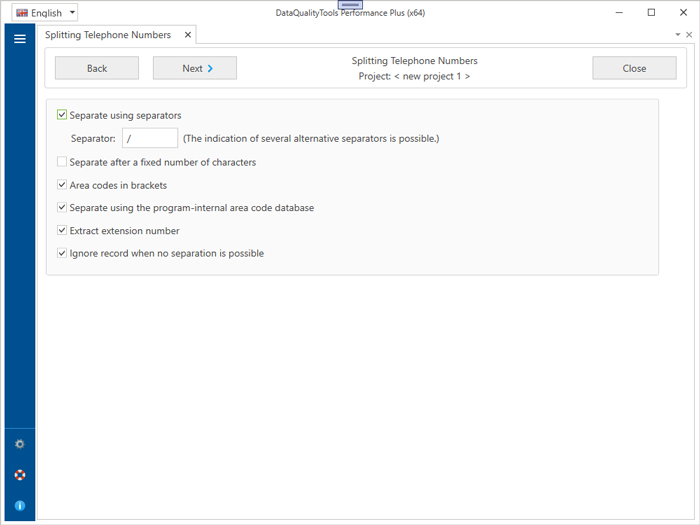Enable Separate after a fixed number of characters

click(63, 162)
